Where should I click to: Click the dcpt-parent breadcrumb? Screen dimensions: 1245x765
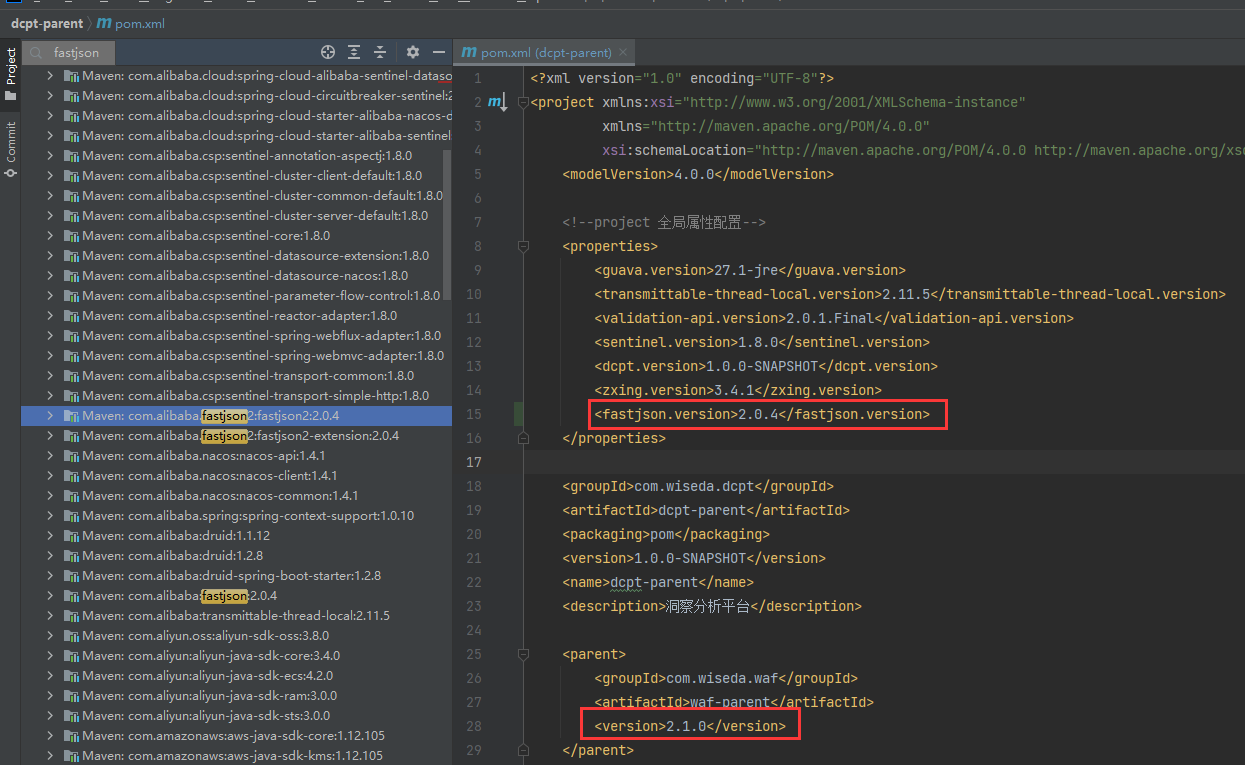coord(47,22)
